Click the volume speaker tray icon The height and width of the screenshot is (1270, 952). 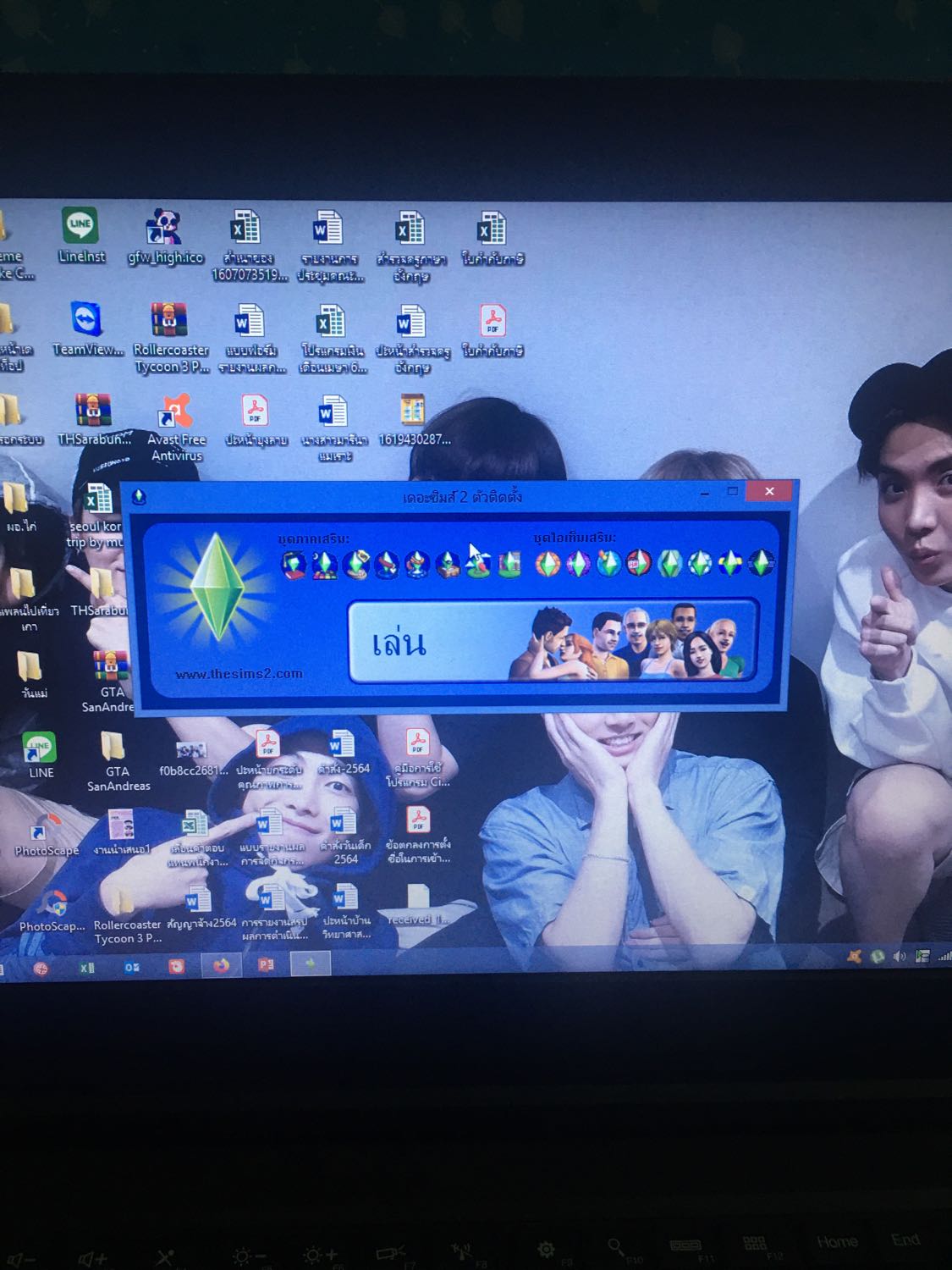[x=900, y=956]
